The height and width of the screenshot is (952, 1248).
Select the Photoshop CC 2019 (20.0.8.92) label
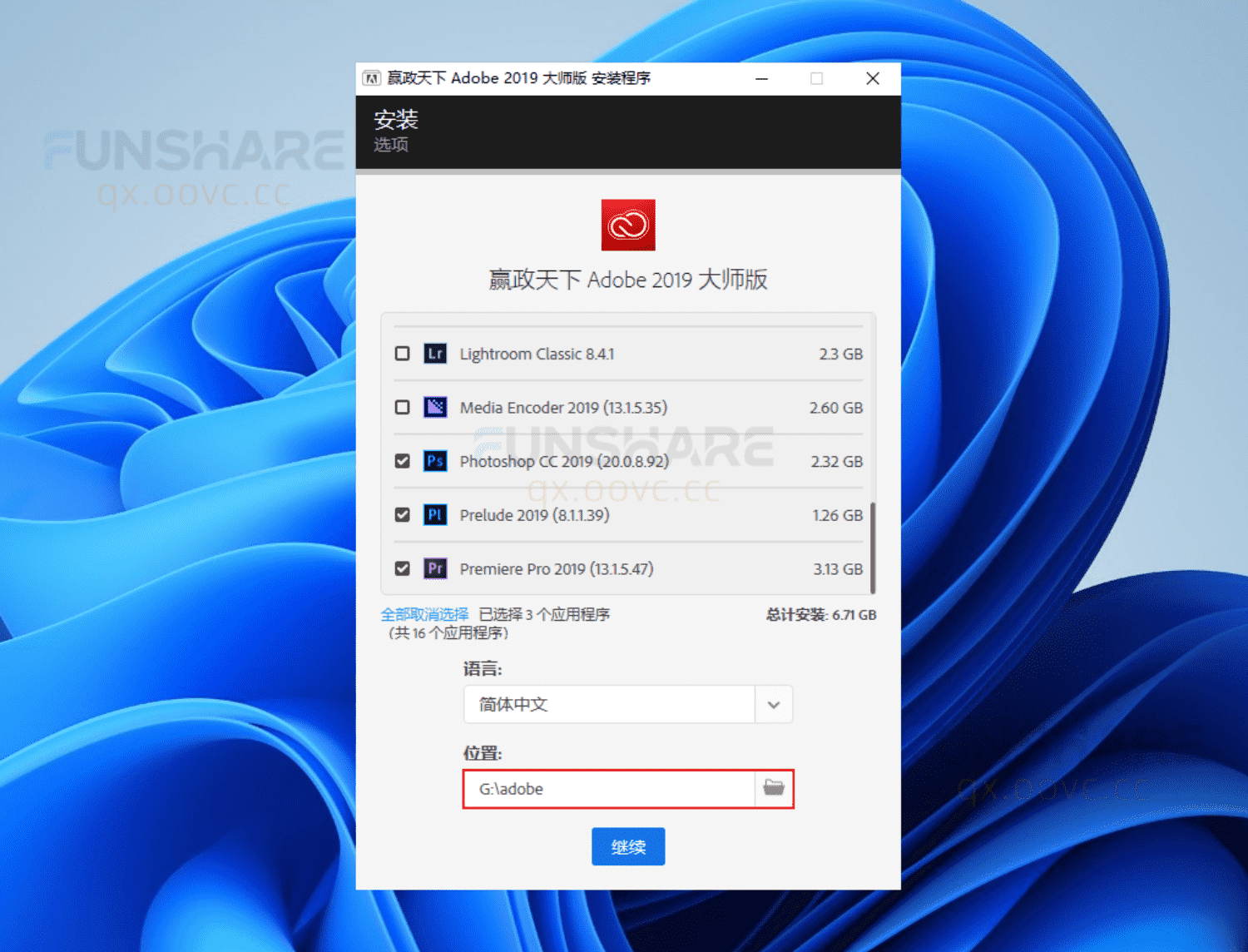tap(564, 461)
